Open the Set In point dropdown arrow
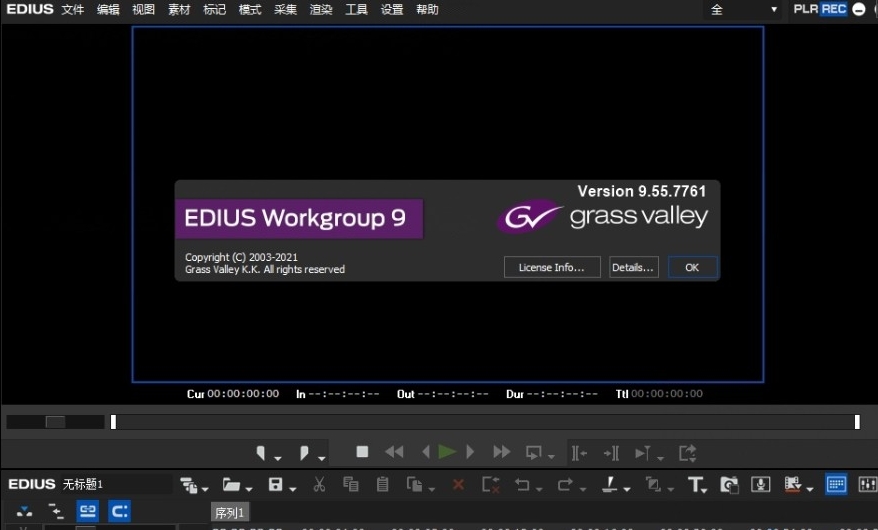 278,458
